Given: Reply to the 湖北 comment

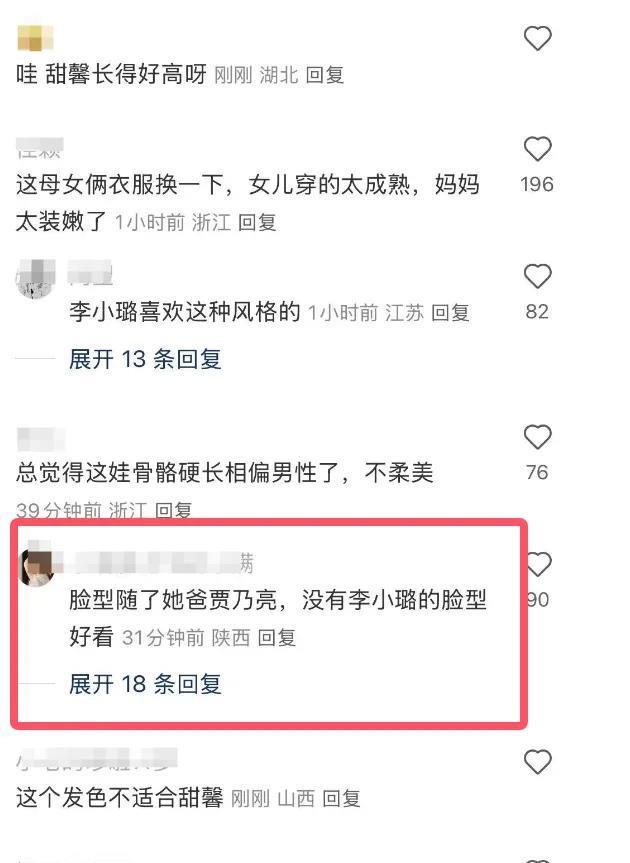Looking at the screenshot, I should click(x=325, y=74).
